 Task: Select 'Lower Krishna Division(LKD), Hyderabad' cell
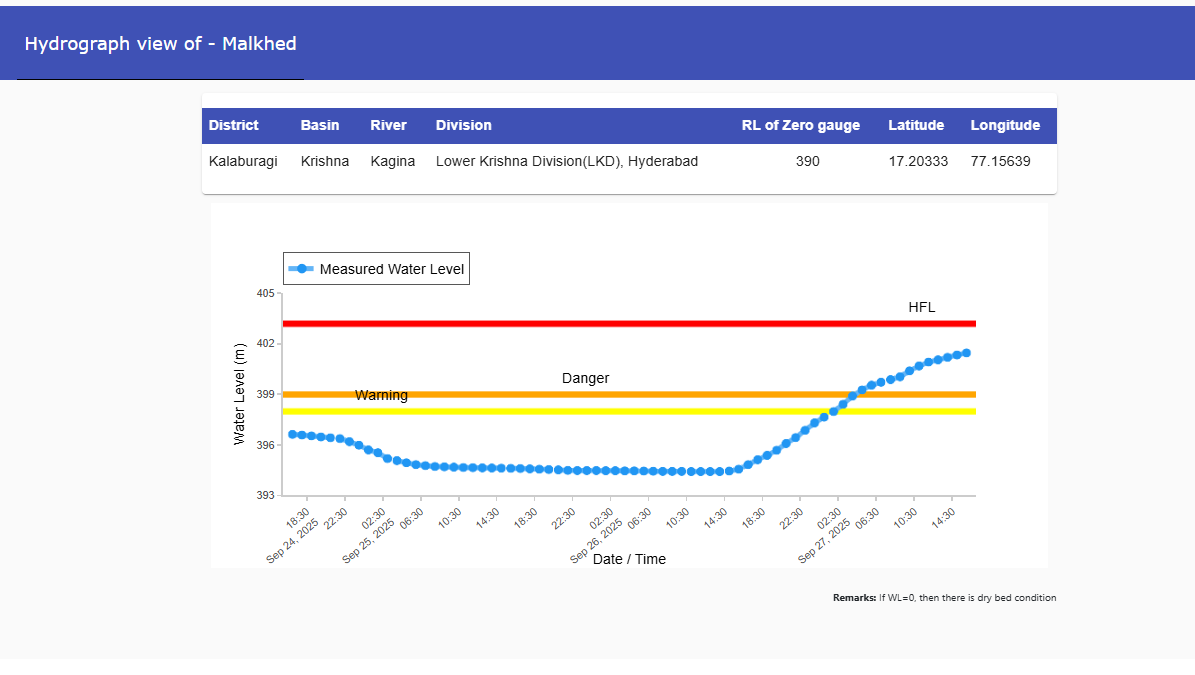[567, 162]
